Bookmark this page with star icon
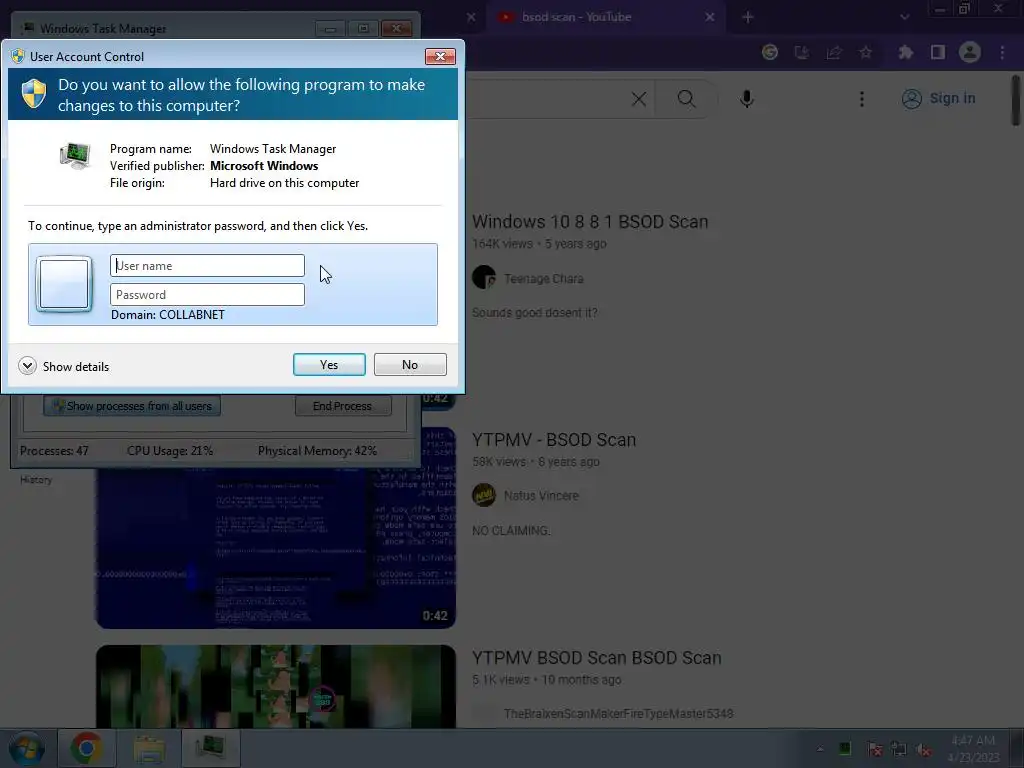 click(866, 52)
